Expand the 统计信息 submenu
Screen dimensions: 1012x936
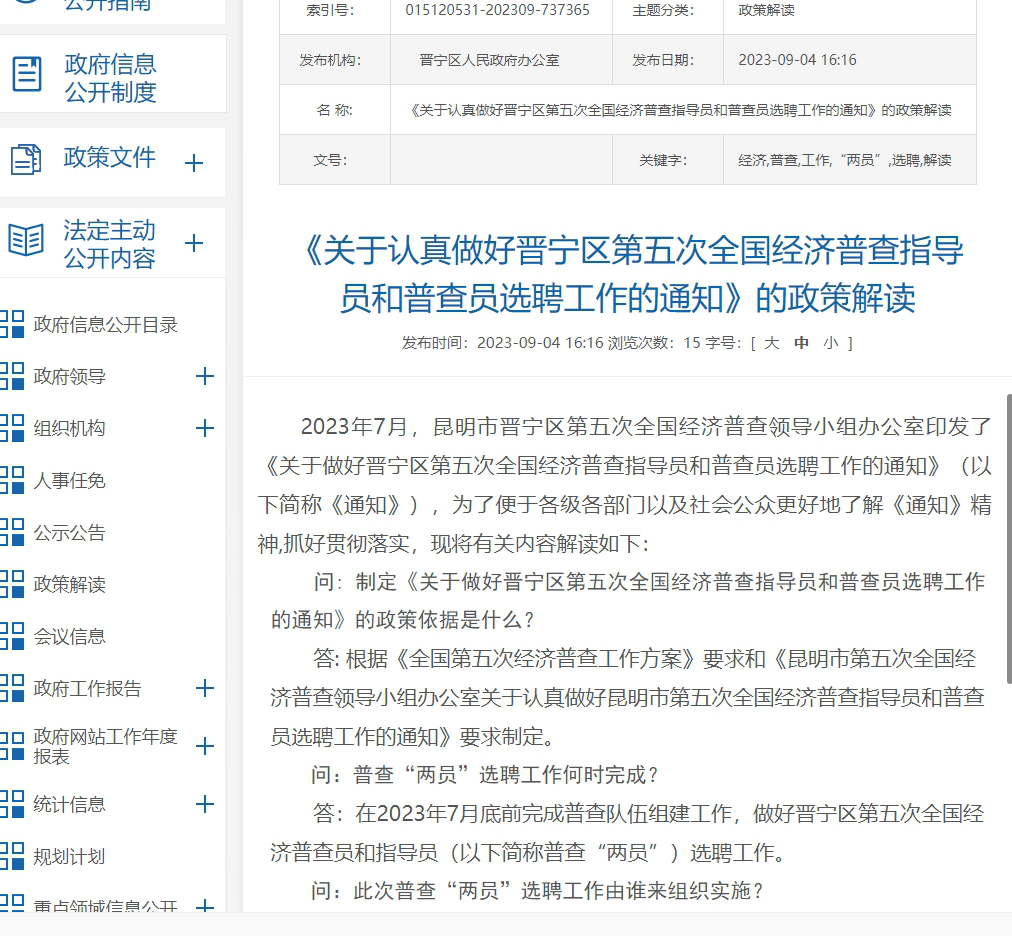coord(205,804)
